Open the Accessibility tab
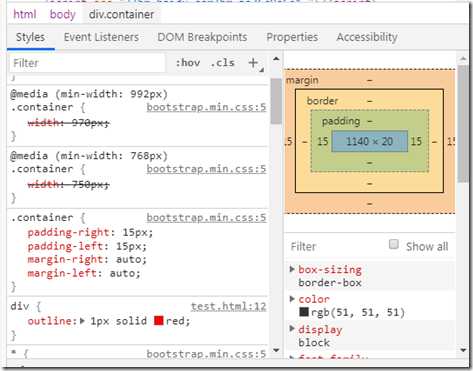Screen dimensions: 473x371 pyautogui.click(x=367, y=37)
